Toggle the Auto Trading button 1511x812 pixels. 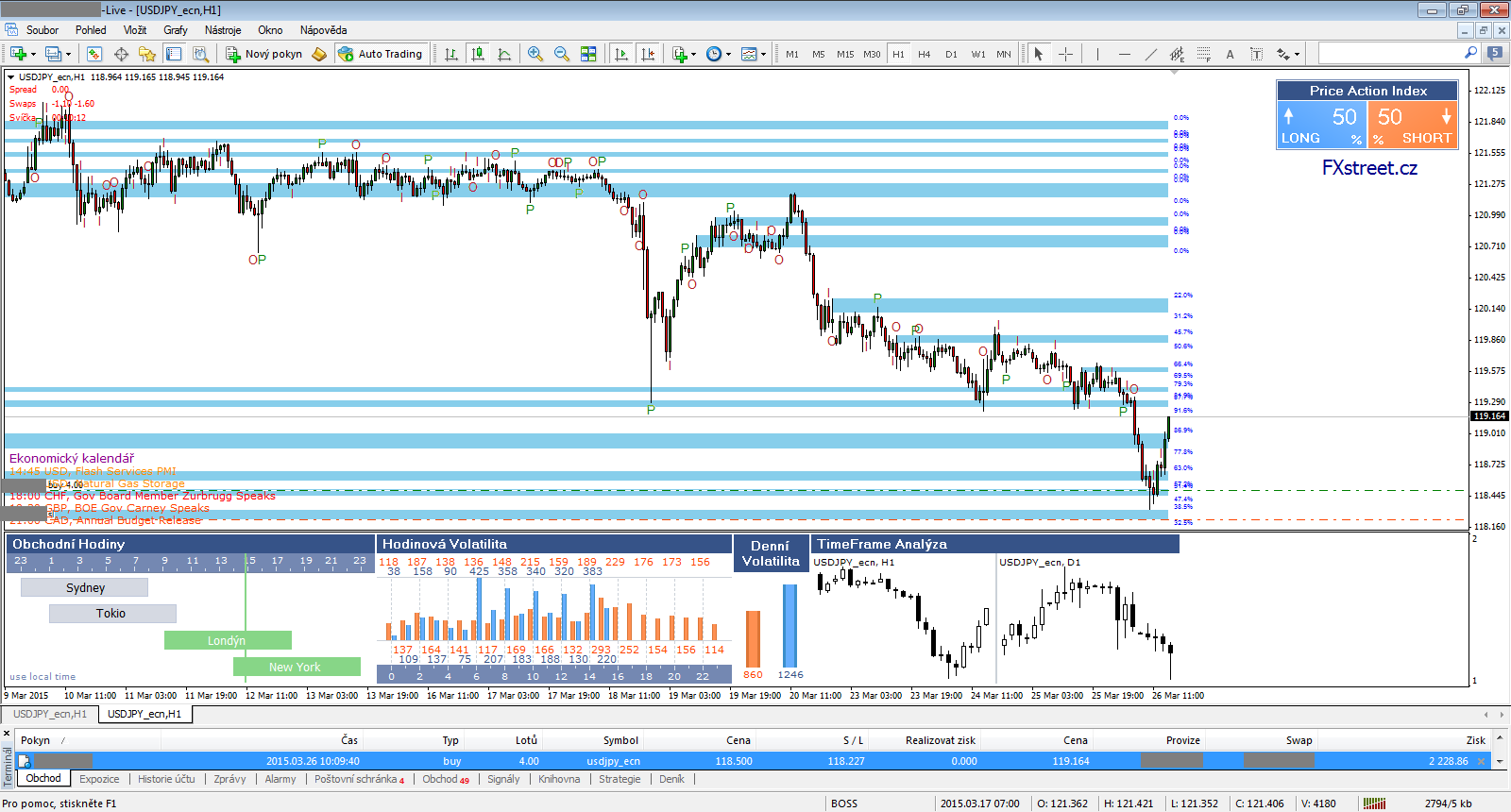tap(381, 54)
